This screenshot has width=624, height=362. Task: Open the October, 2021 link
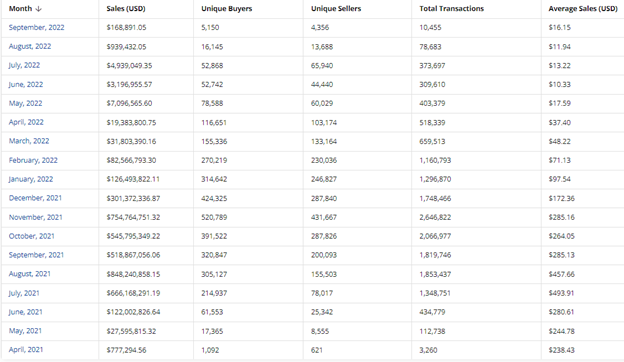point(31,236)
